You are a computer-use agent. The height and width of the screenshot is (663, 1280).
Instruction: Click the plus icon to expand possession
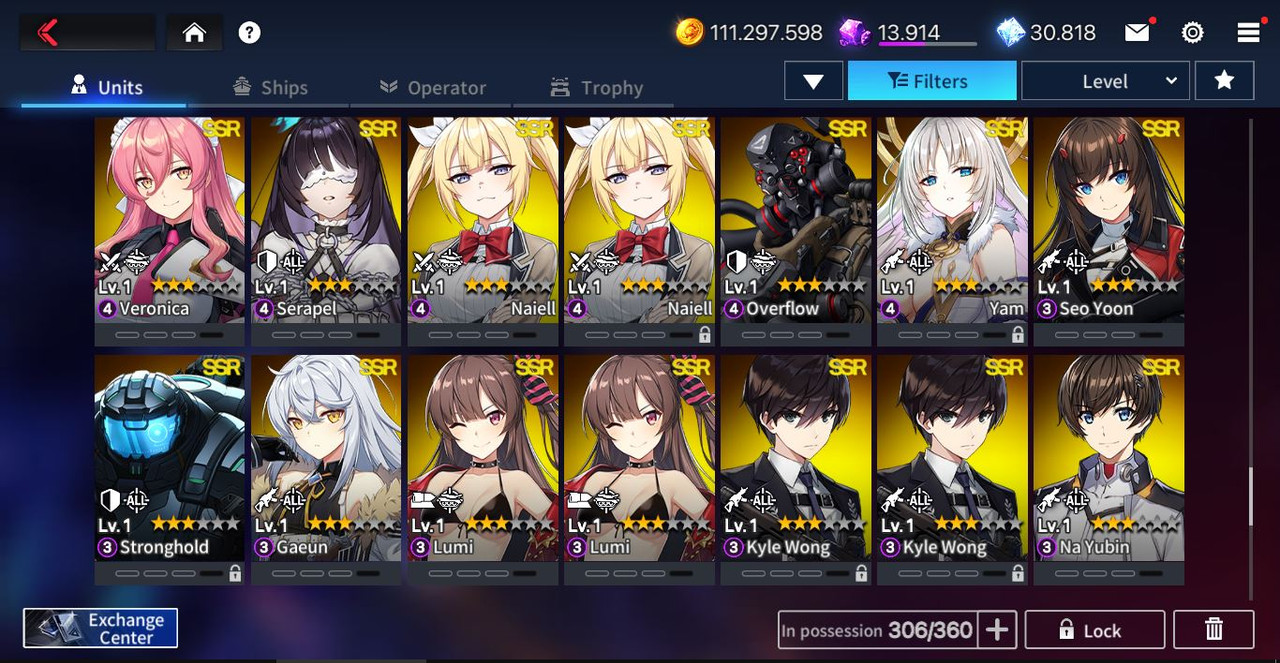tap(997, 629)
